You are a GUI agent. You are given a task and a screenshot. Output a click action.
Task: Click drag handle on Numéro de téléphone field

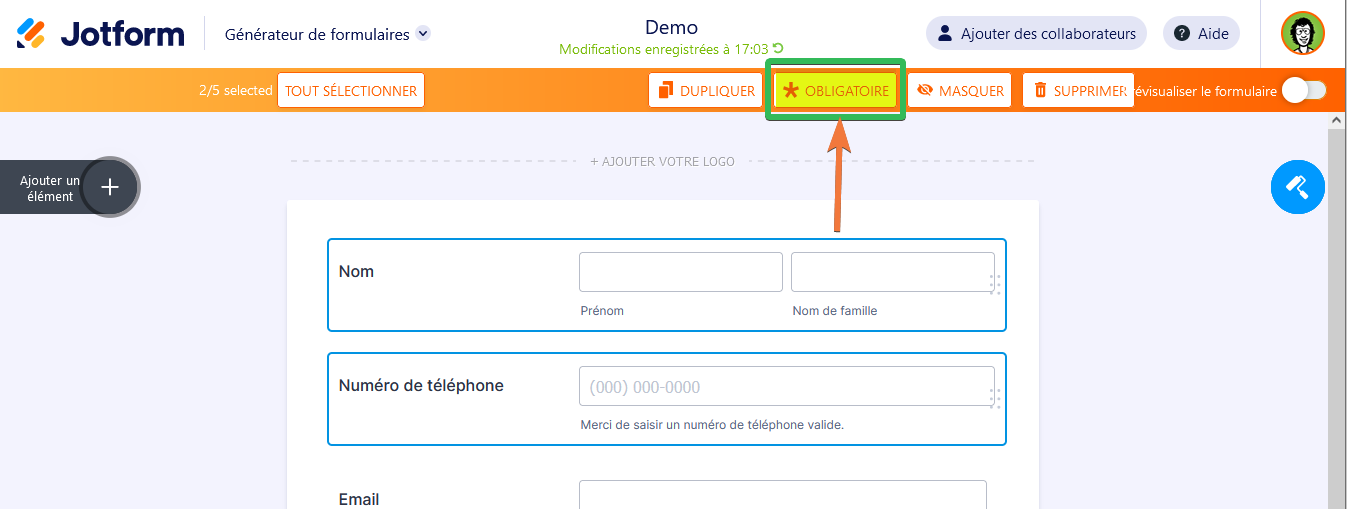[994, 398]
